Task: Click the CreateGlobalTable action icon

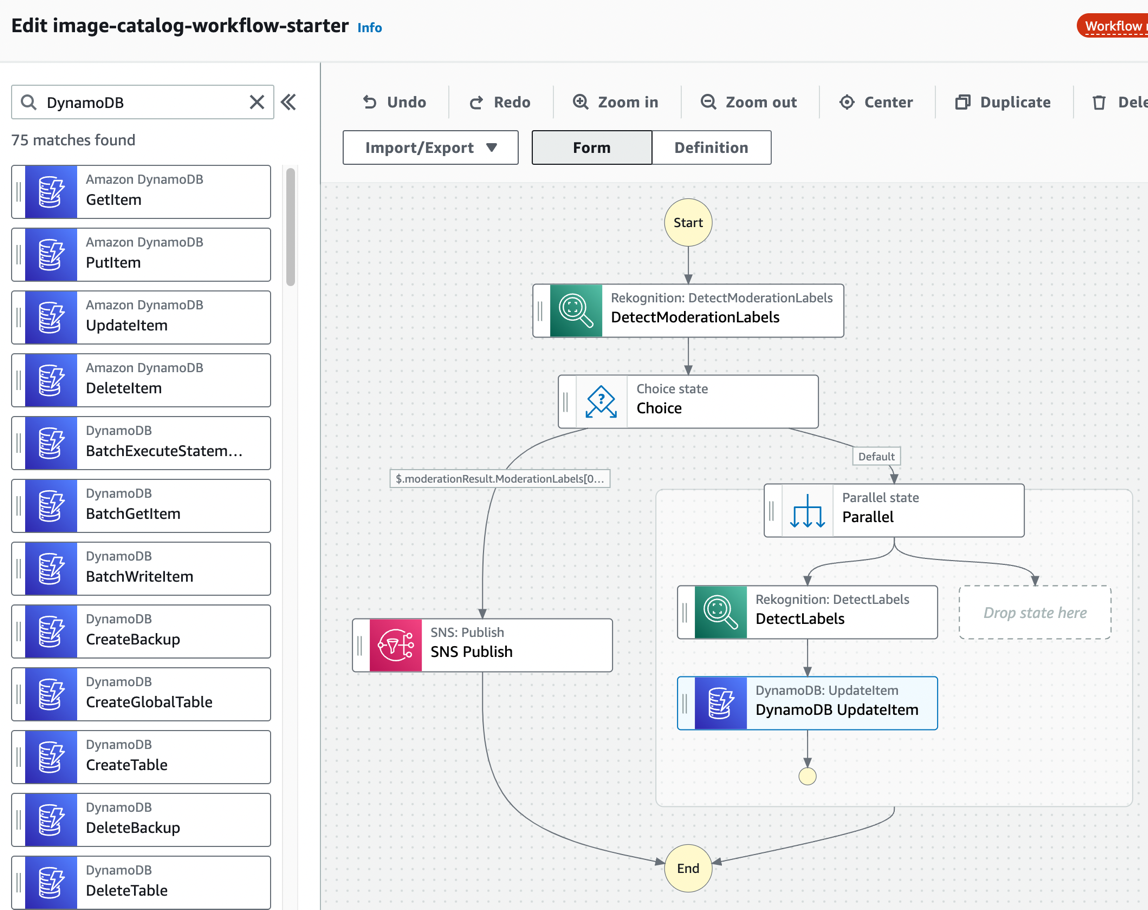Action: point(51,695)
